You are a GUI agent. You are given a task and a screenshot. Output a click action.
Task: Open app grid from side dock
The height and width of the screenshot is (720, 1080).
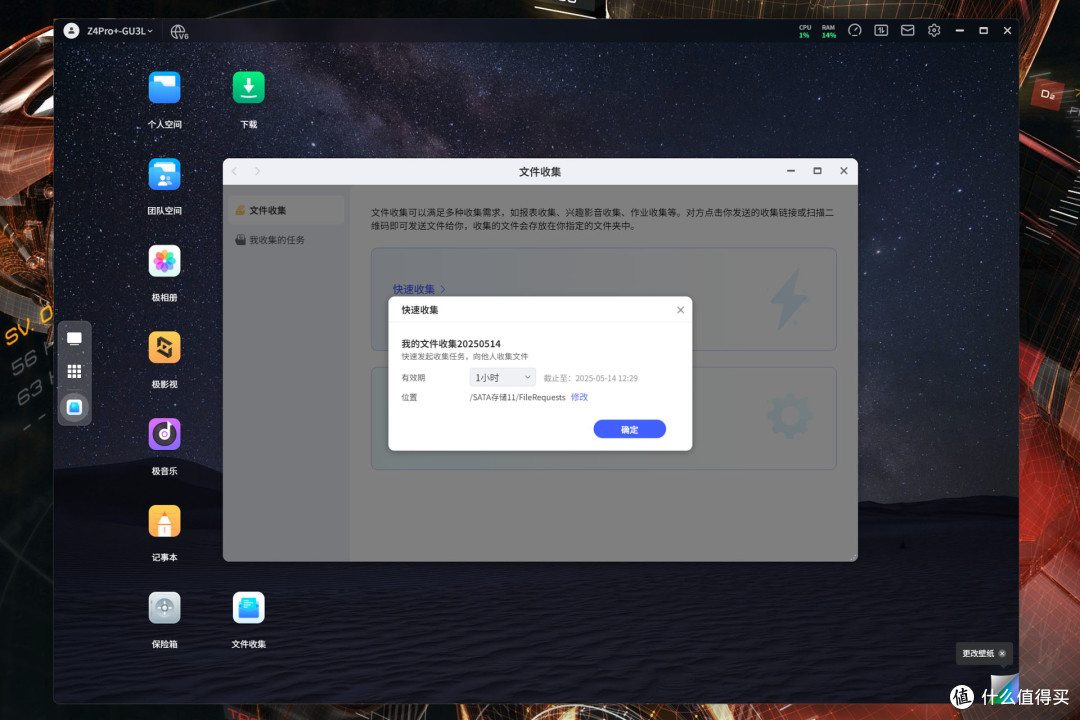coord(74,371)
